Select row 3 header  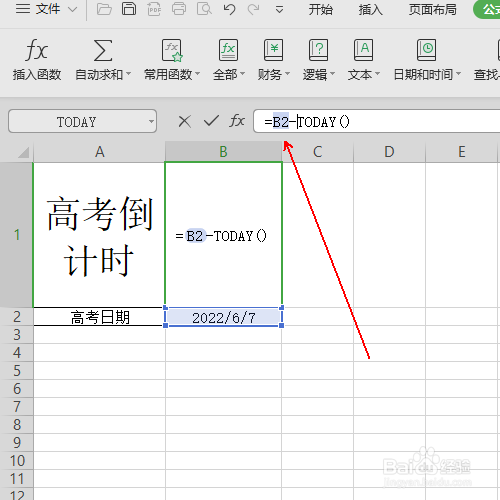(x=17, y=334)
